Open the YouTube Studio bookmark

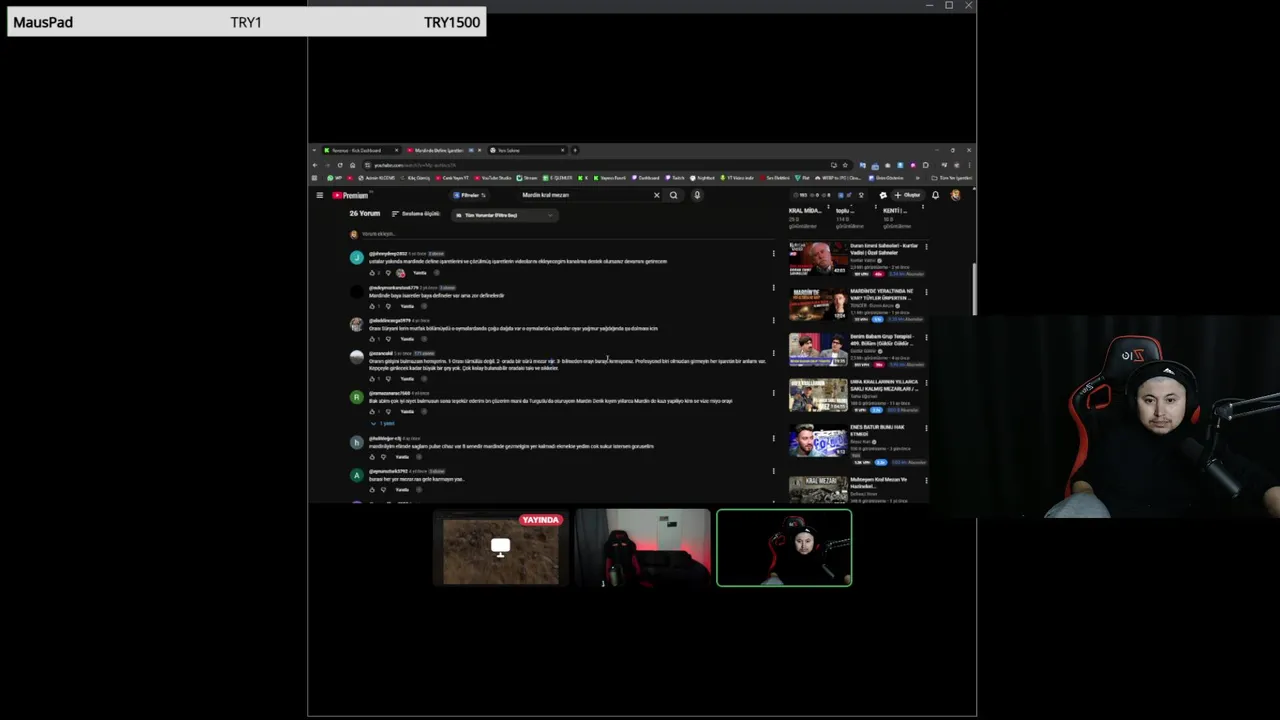point(493,178)
